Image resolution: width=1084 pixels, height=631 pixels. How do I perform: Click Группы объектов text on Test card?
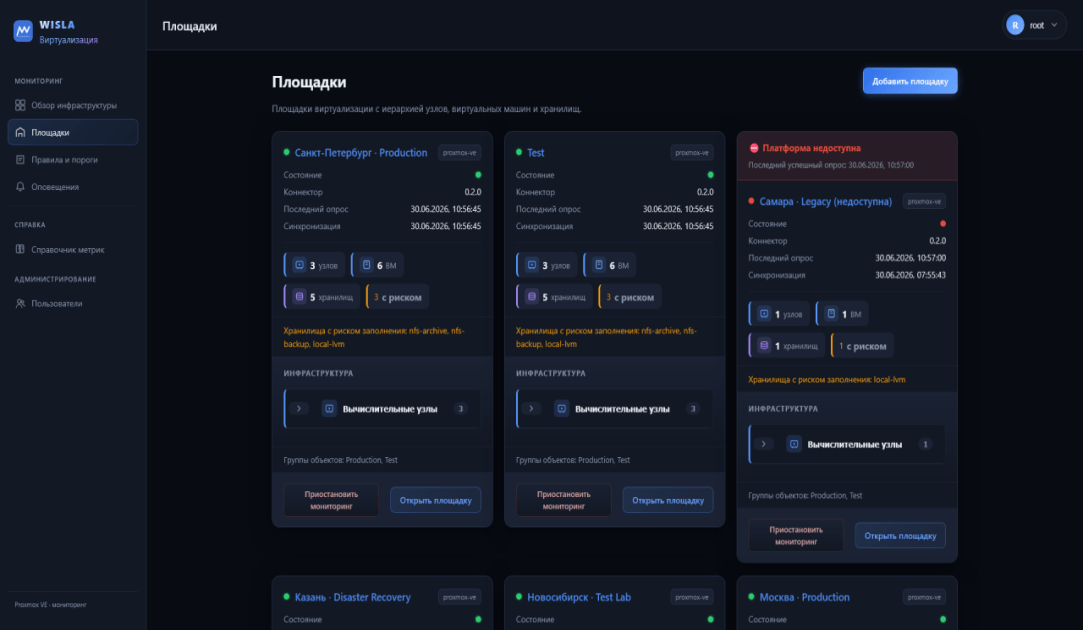coord(573,460)
